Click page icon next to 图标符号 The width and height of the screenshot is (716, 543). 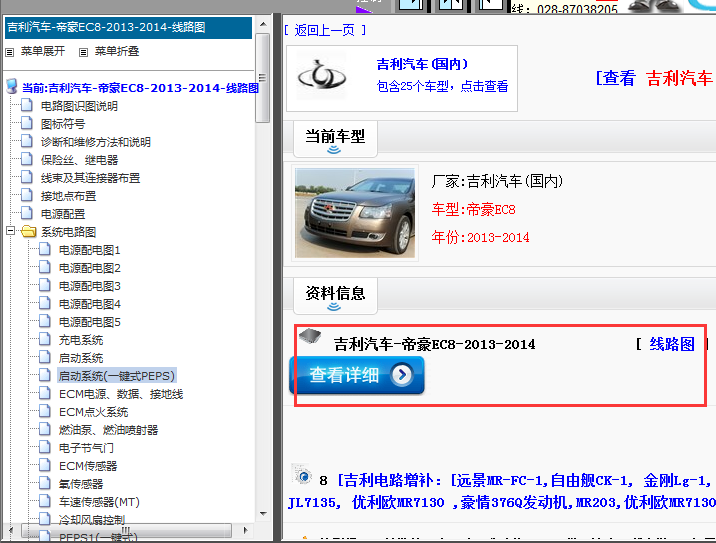pyautogui.click(x=27, y=123)
